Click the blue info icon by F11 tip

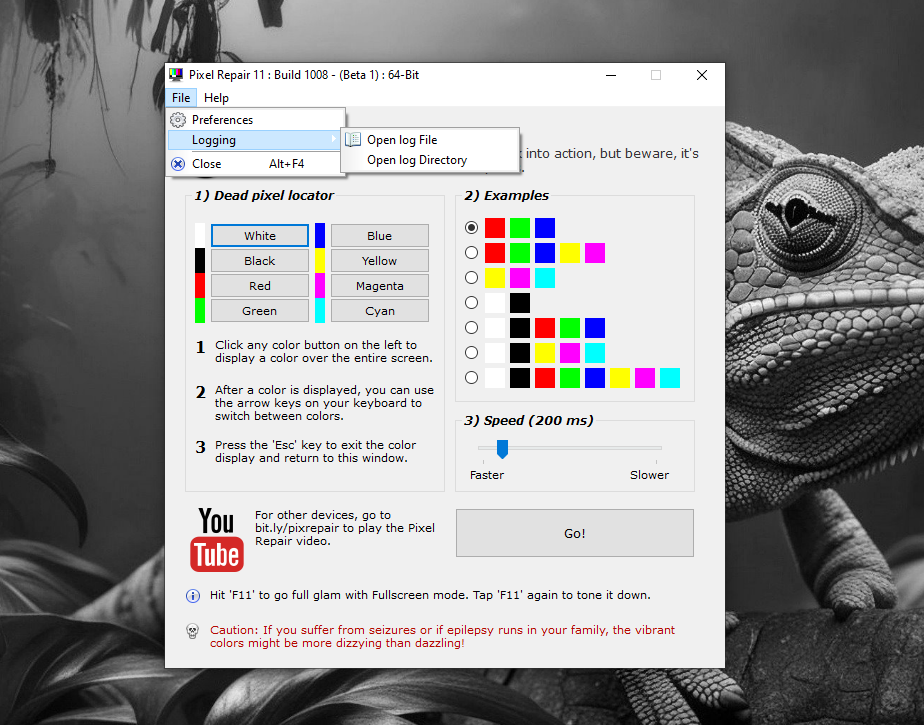pos(193,596)
